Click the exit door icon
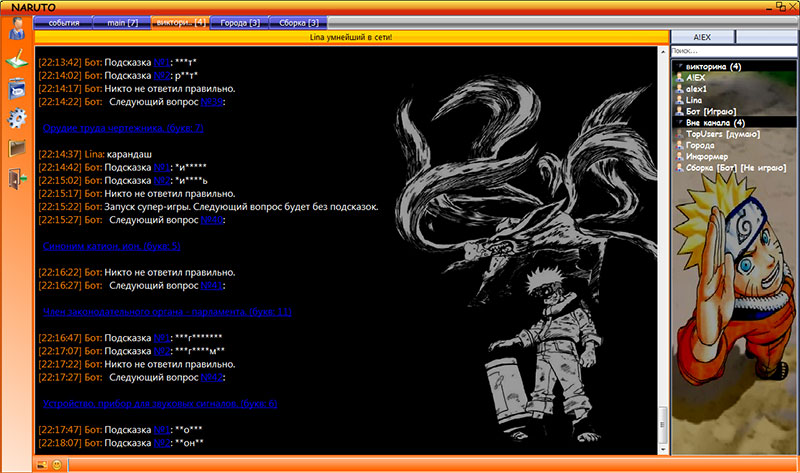The height and width of the screenshot is (473, 800). 16,178
